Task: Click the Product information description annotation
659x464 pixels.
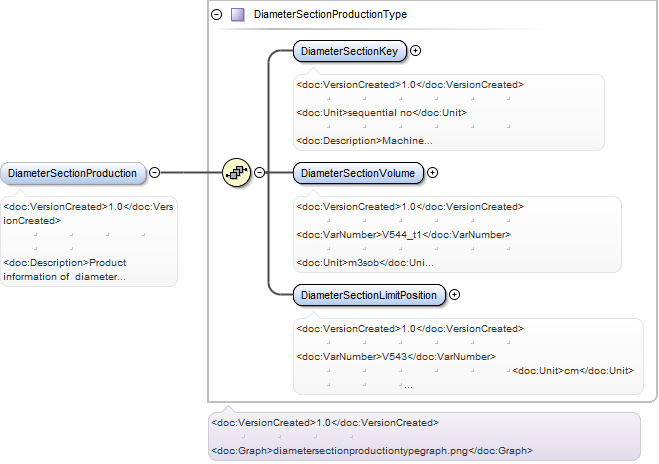Action: 65,269
